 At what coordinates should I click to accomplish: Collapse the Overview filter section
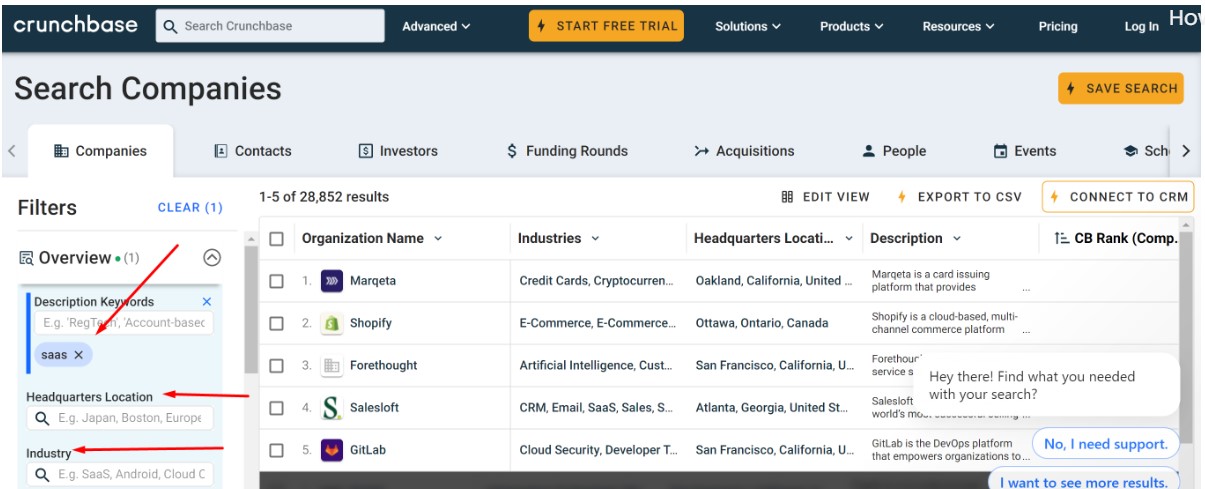[212, 258]
